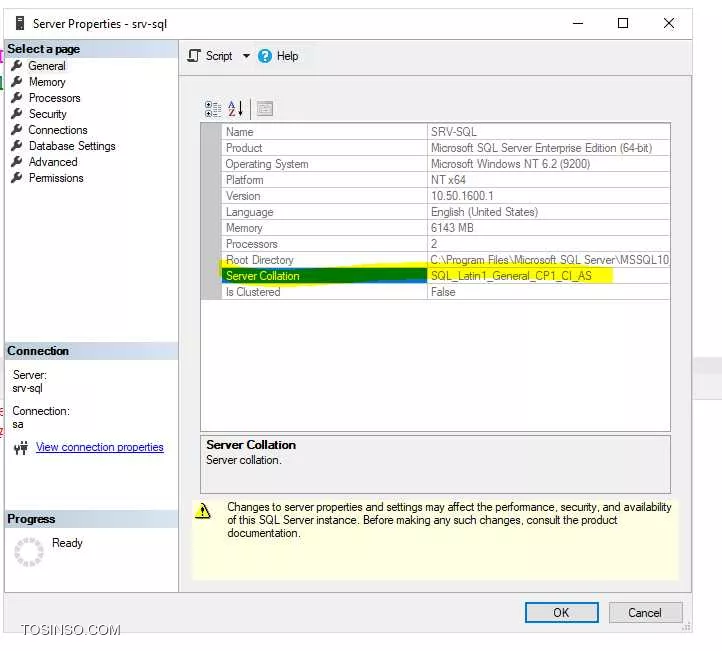
Task: Minimize the Server Properties window
Action: [578, 23]
